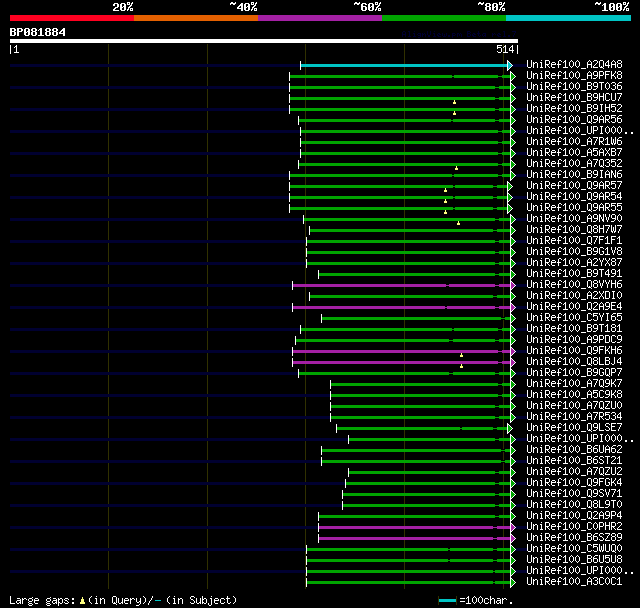
Task: Open the UniRef100_A2Q4A8 hit label
Action: (574, 65)
